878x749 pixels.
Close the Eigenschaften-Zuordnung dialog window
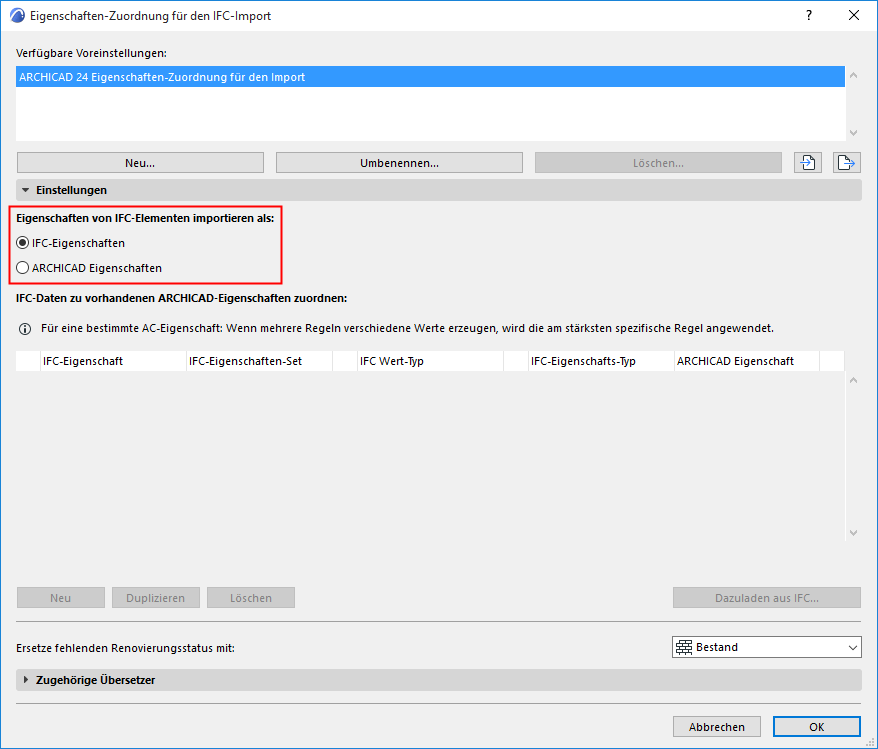point(853,15)
